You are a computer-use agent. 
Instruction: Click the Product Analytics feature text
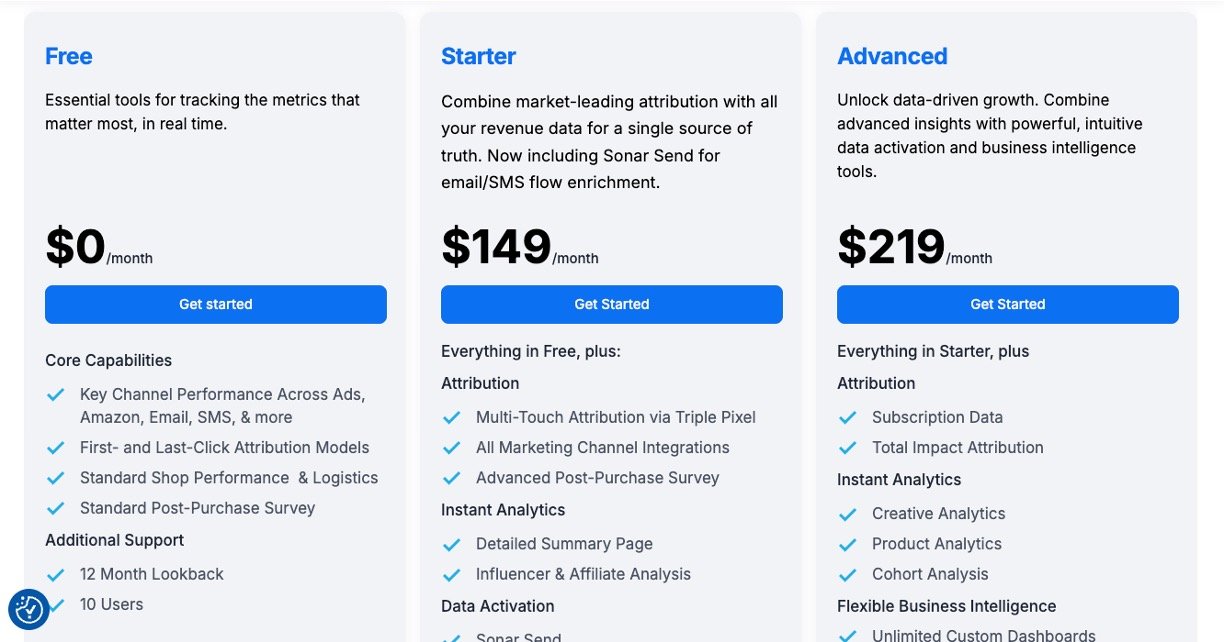[936, 544]
